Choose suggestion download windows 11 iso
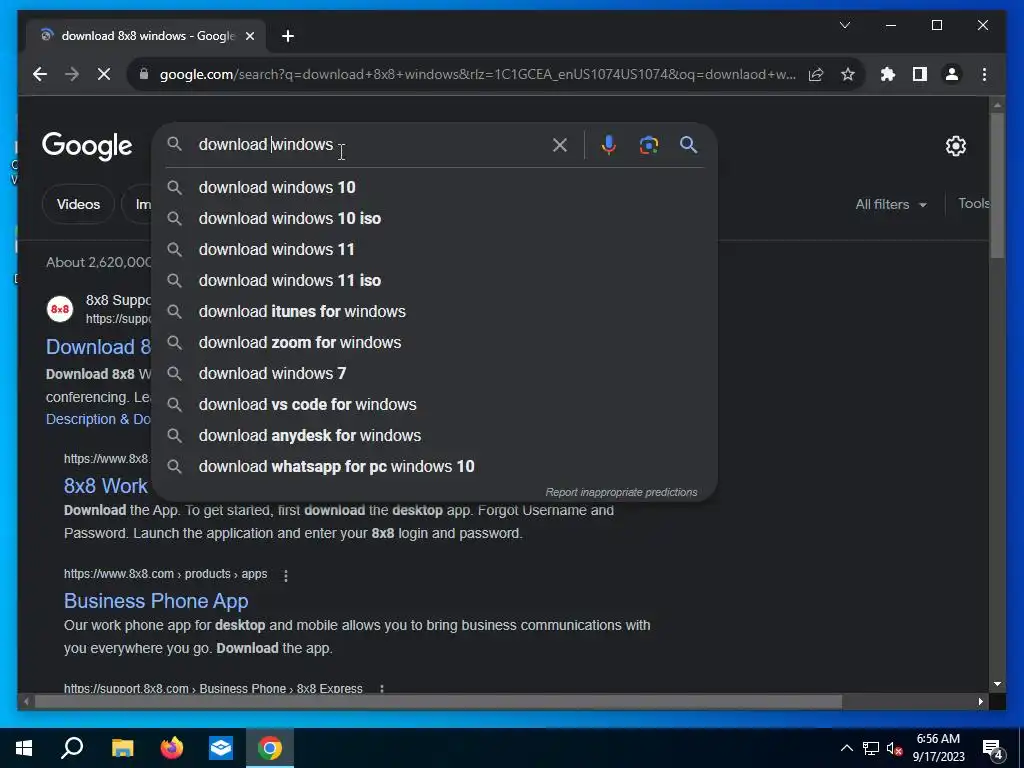This screenshot has width=1024, height=768. click(434, 280)
